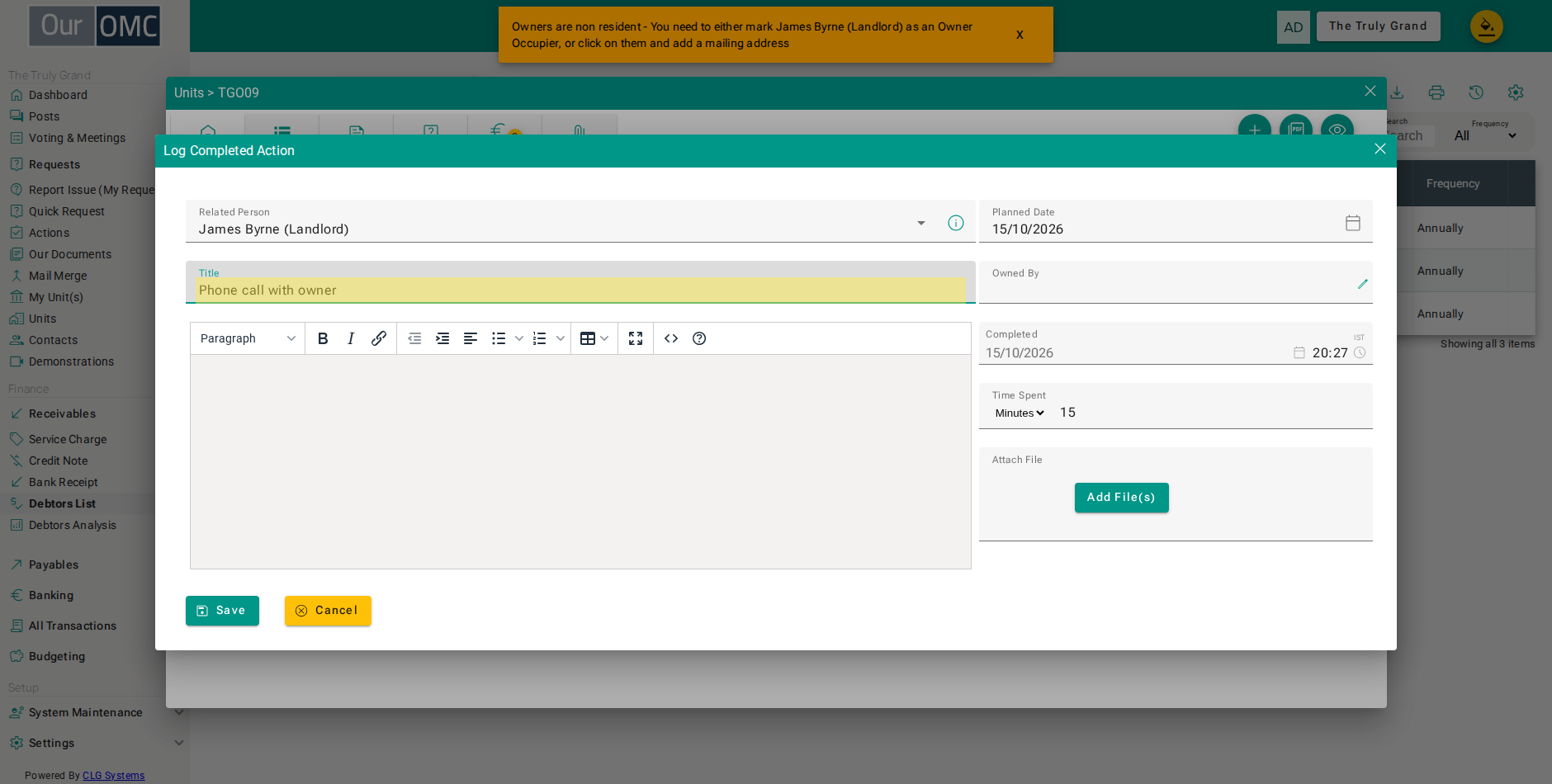The width and height of the screenshot is (1552, 784).
Task: Cancel the Log Completed Action dialog
Action: (x=328, y=611)
